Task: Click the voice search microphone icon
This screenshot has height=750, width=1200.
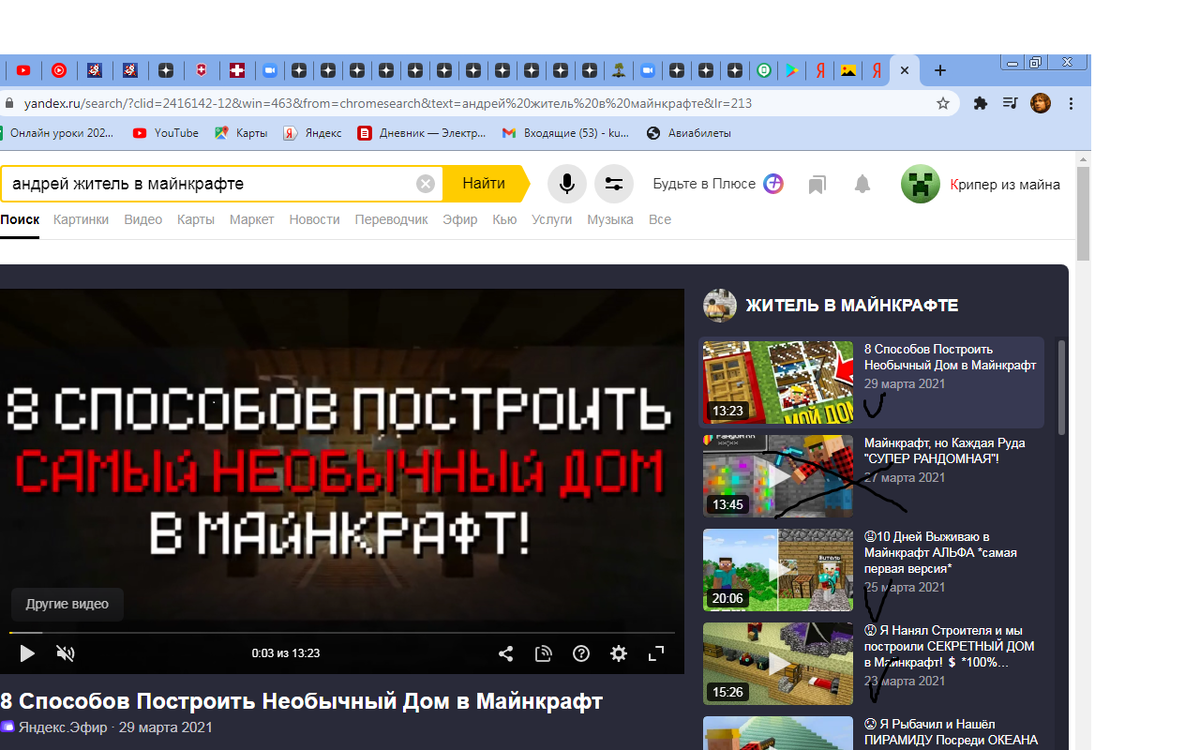Action: (567, 184)
